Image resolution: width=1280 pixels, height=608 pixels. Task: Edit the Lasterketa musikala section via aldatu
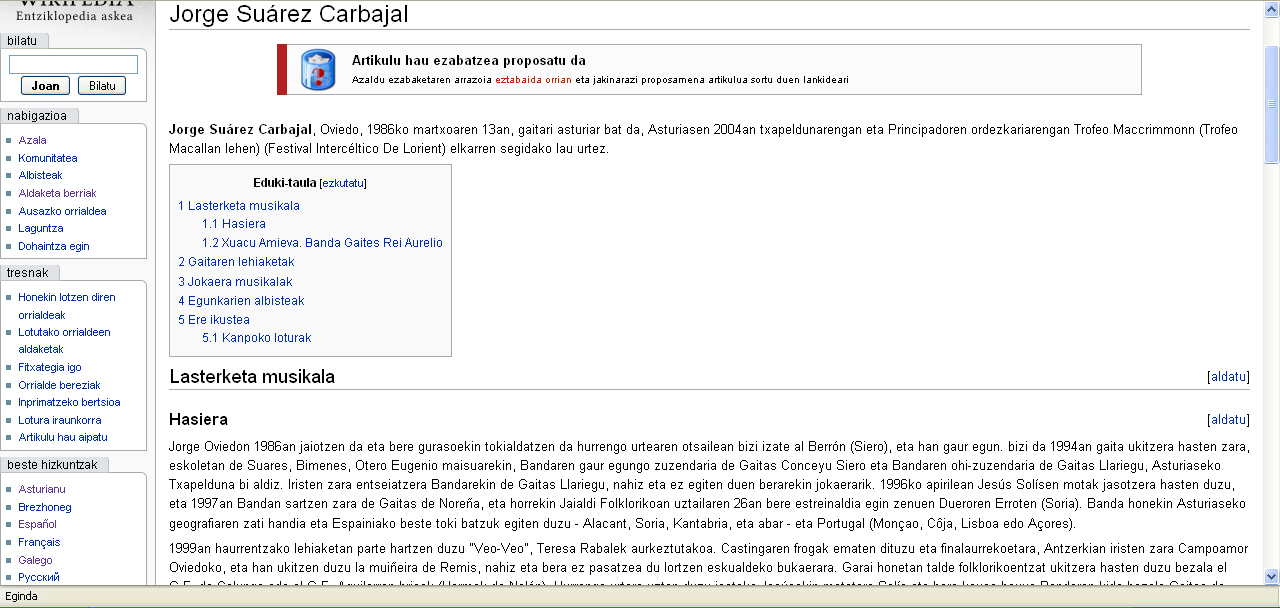pos(1228,377)
